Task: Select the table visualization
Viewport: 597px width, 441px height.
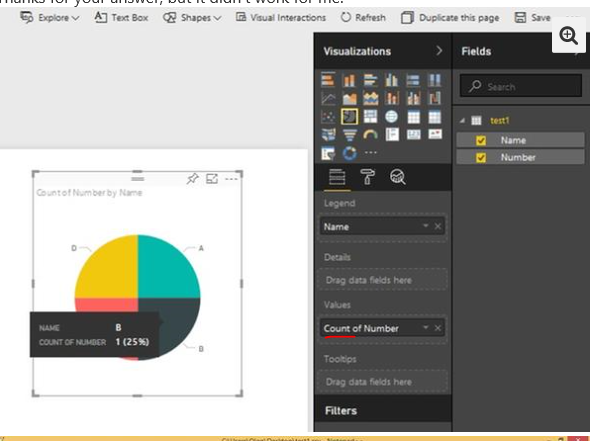Action: pyautogui.click(x=413, y=117)
